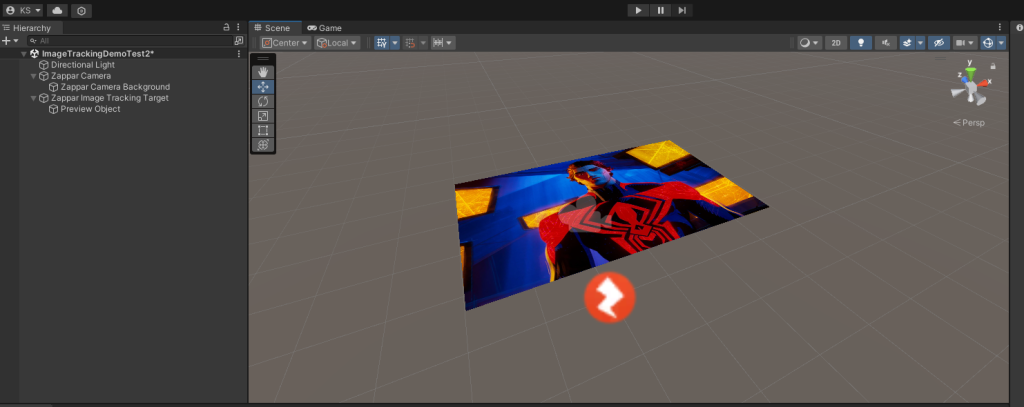Select the Move tool in overlay
The width and height of the screenshot is (1024, 407).
(263, 87)
